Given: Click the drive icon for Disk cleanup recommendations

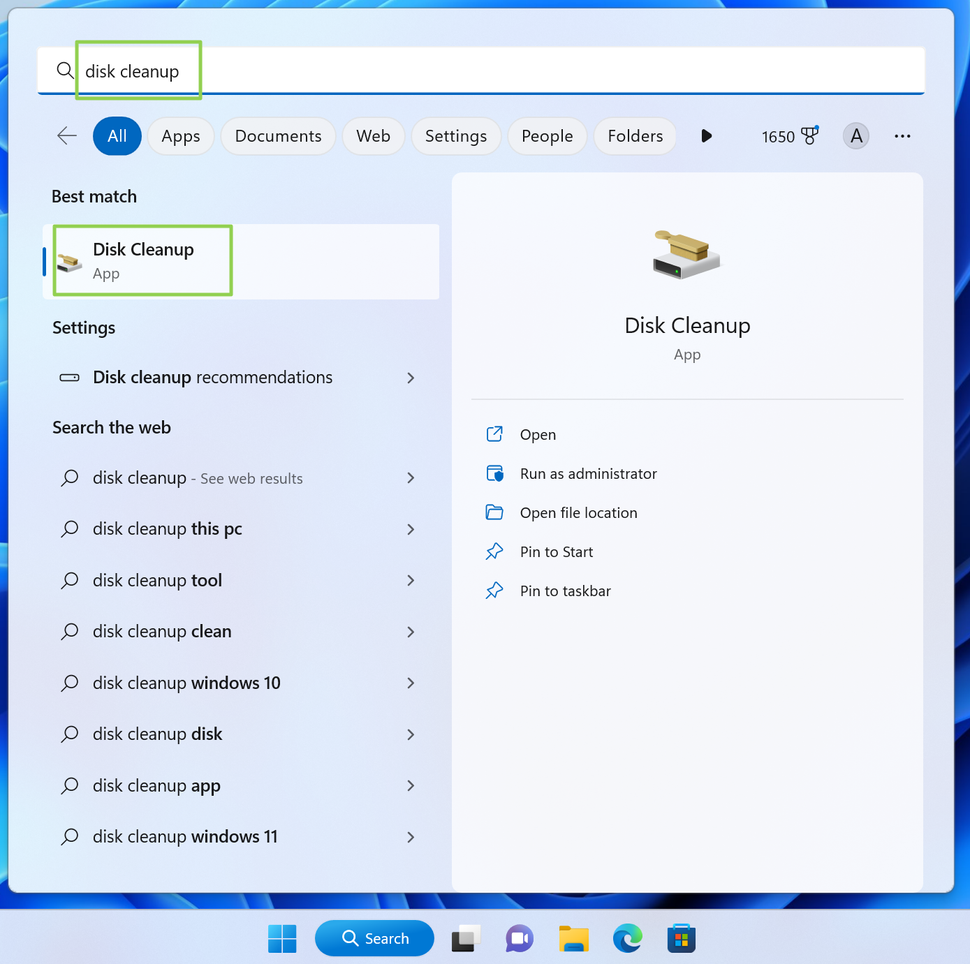Looking at the screenshot, I should (x=69, y=377).
